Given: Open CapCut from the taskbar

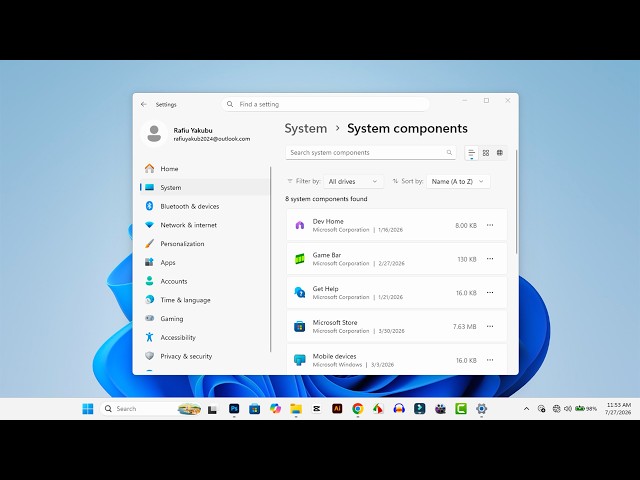Looking at the screenshot, I should 317,409.
